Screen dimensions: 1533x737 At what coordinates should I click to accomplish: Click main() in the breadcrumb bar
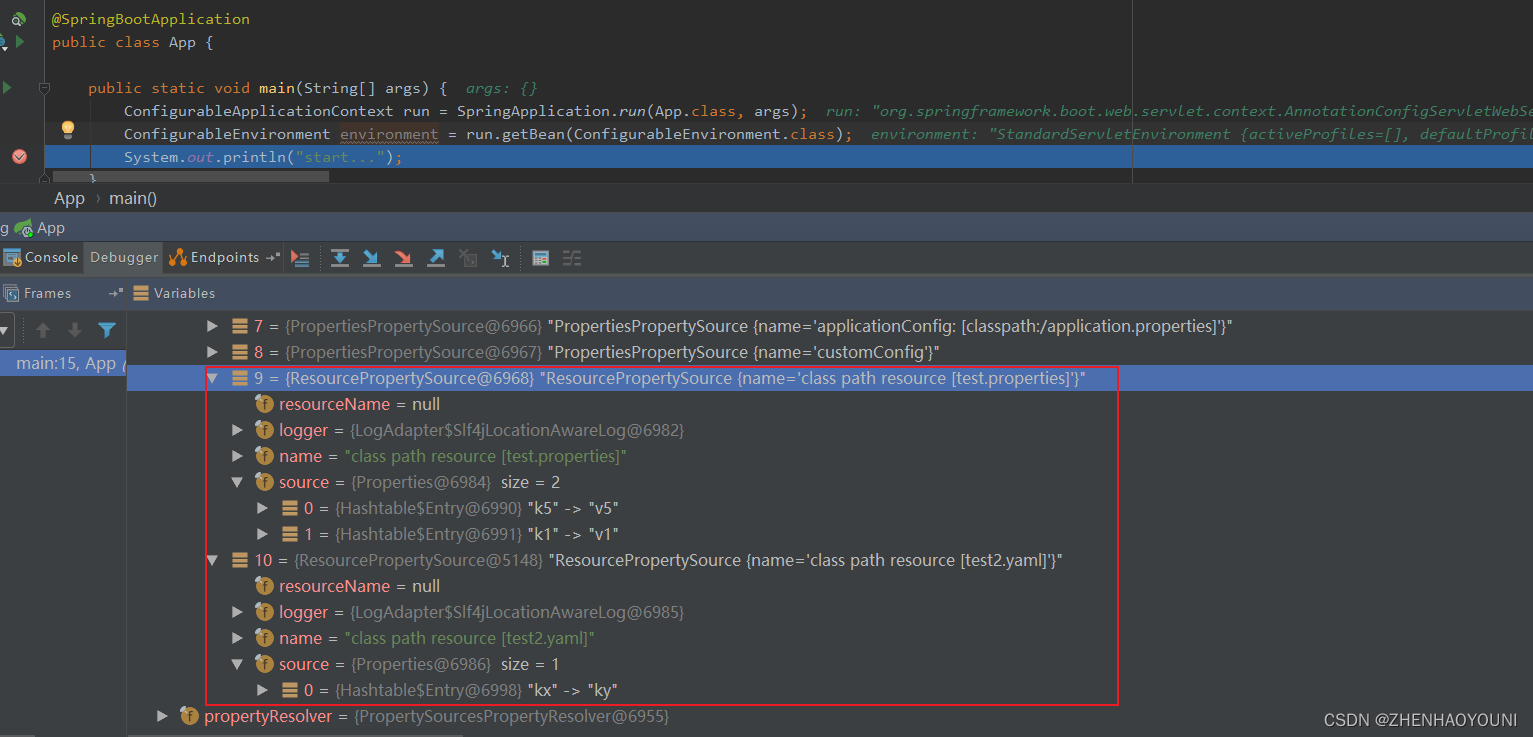pos(132,198)
